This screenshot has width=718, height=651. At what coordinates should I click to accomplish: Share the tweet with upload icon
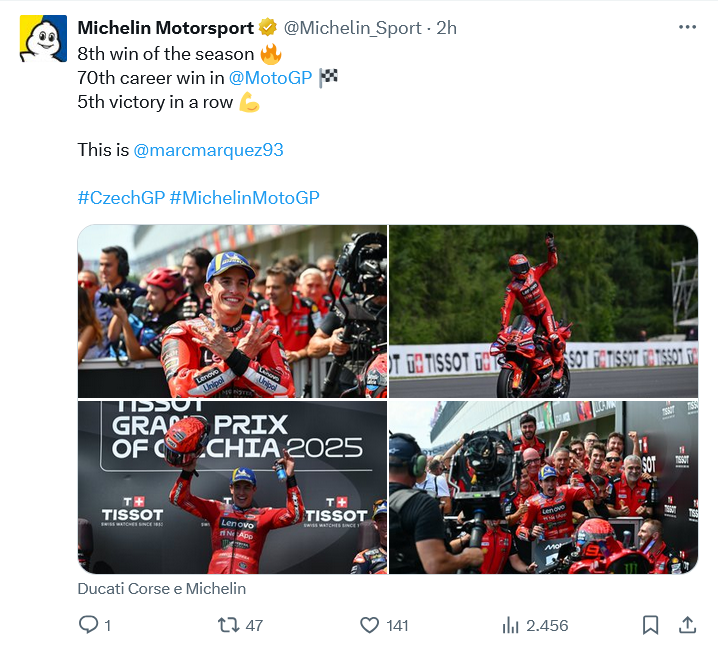(687, 625)
